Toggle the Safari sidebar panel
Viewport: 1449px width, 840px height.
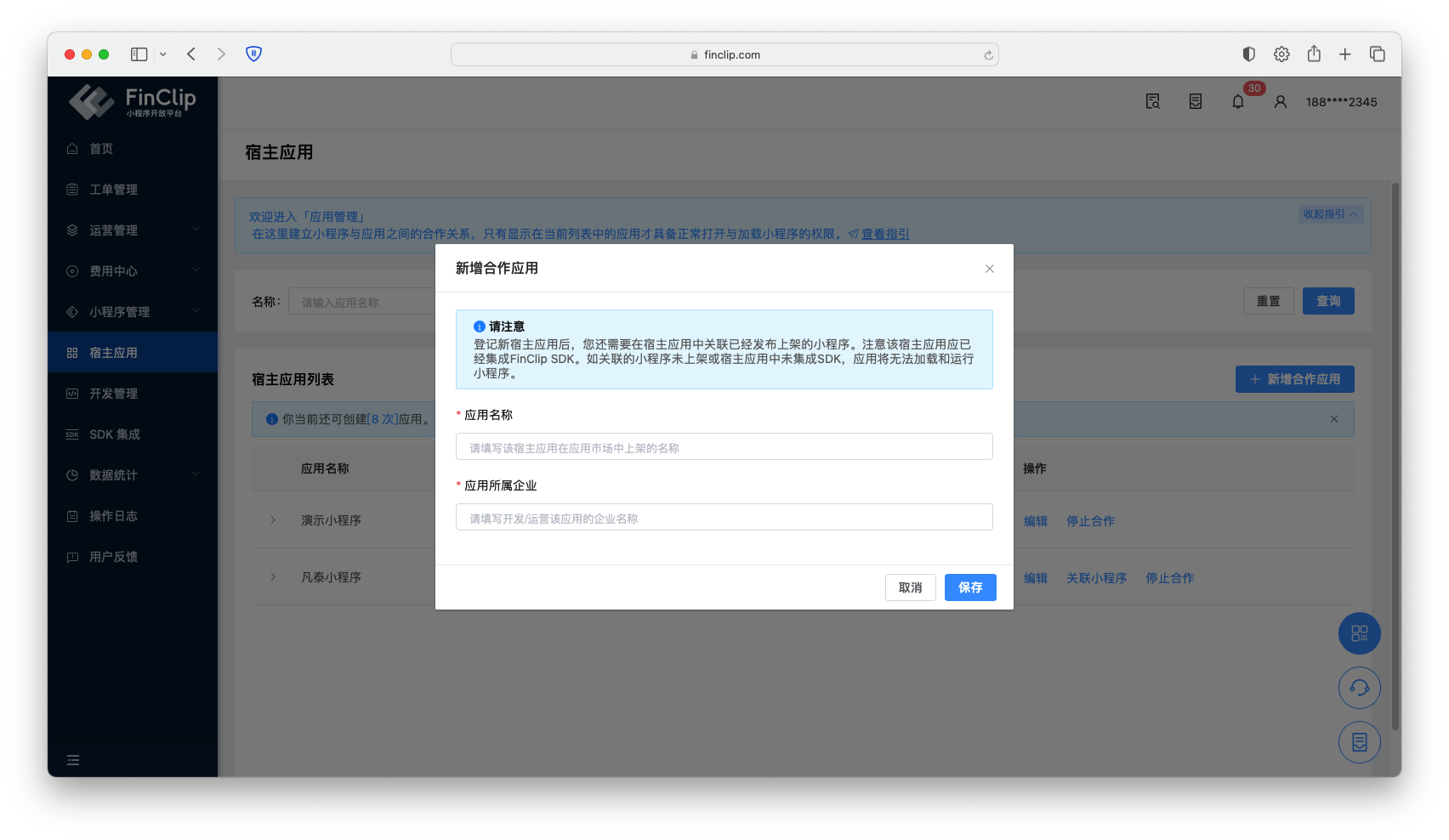coord(139,54)
